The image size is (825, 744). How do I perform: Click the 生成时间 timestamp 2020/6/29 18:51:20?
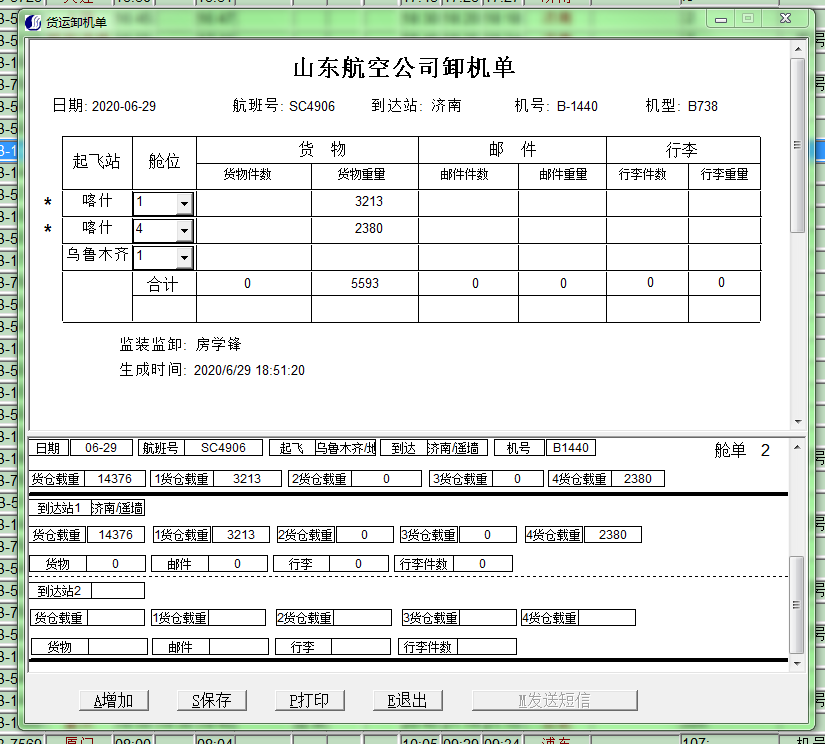point(249,370)
